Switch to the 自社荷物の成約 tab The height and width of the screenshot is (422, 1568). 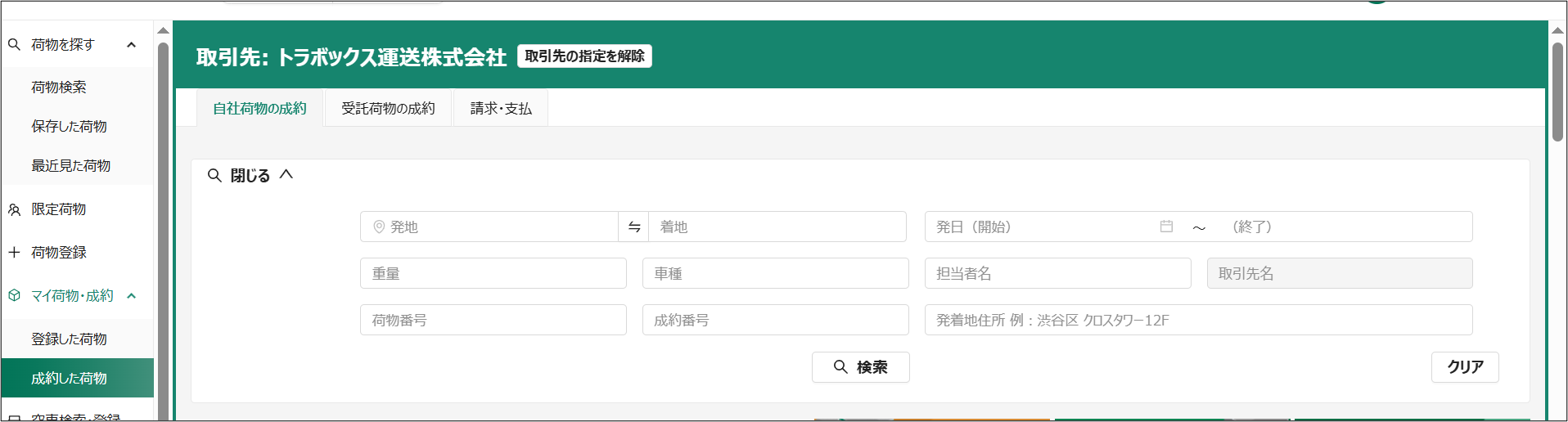[259, 108]
